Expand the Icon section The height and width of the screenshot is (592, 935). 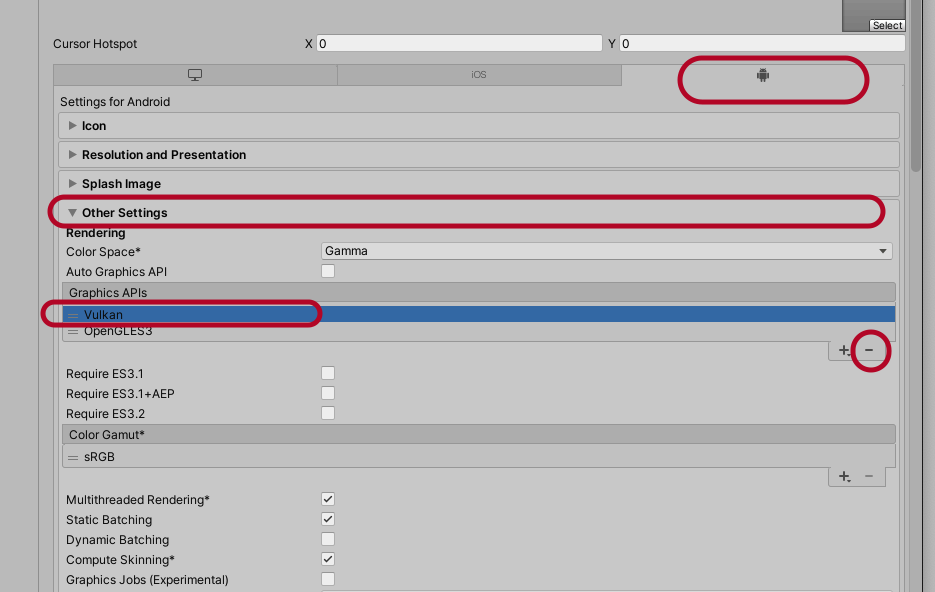479,126
